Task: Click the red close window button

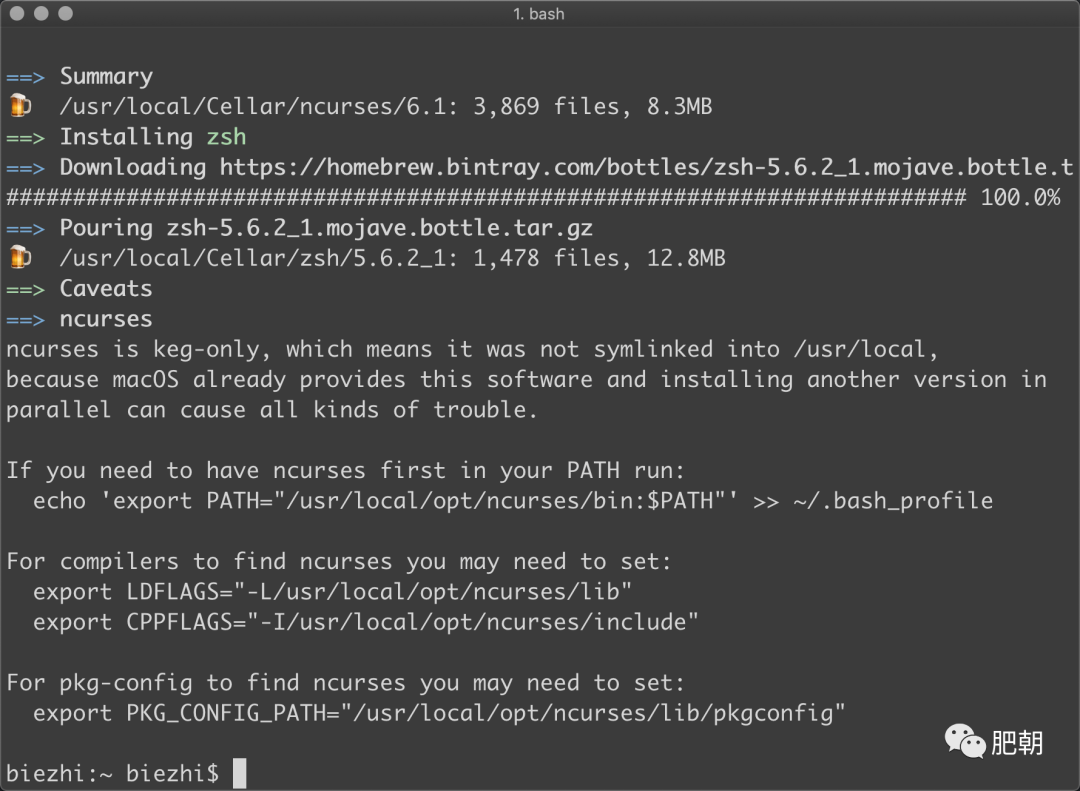Action: pos(17,13)
